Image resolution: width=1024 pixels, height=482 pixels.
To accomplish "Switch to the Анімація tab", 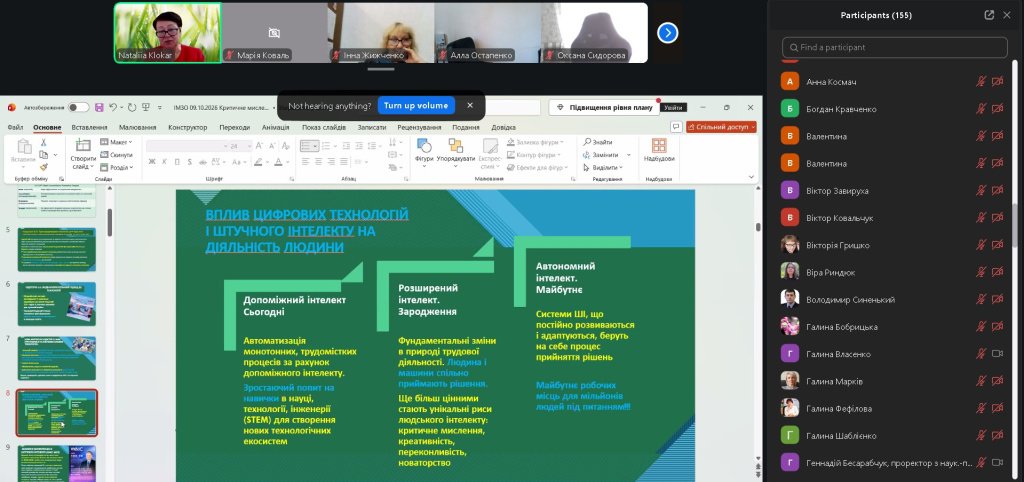I will [x=275, y=127].
